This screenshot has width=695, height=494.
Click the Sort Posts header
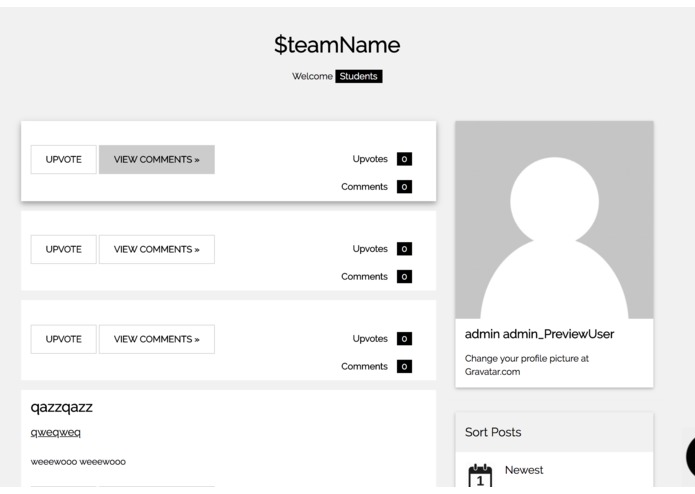(554, 432)
